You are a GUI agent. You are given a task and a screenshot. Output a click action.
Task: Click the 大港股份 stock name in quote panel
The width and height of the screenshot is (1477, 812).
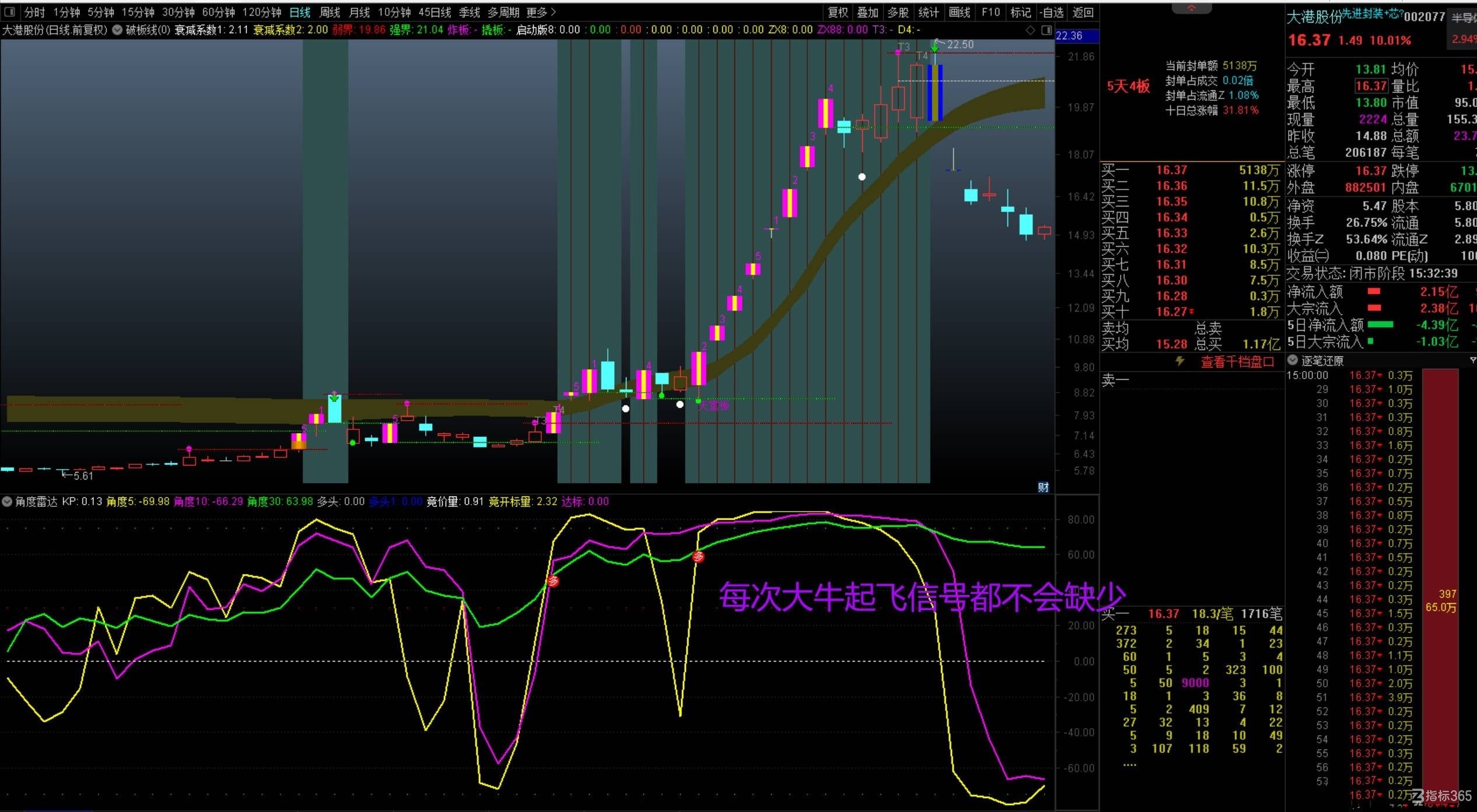pos(1314,17)
